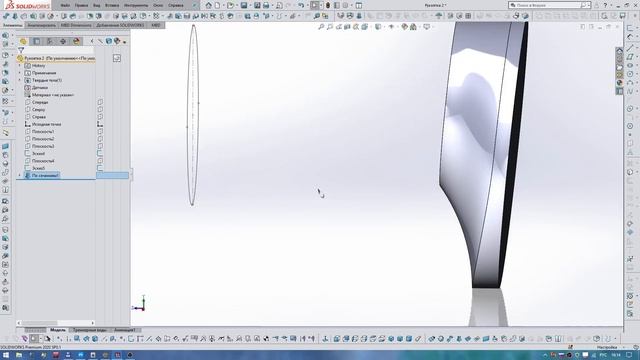The height and width of the screenshot is (360, 640).
Task: Click the Save icon
Action: click(244, 5)
